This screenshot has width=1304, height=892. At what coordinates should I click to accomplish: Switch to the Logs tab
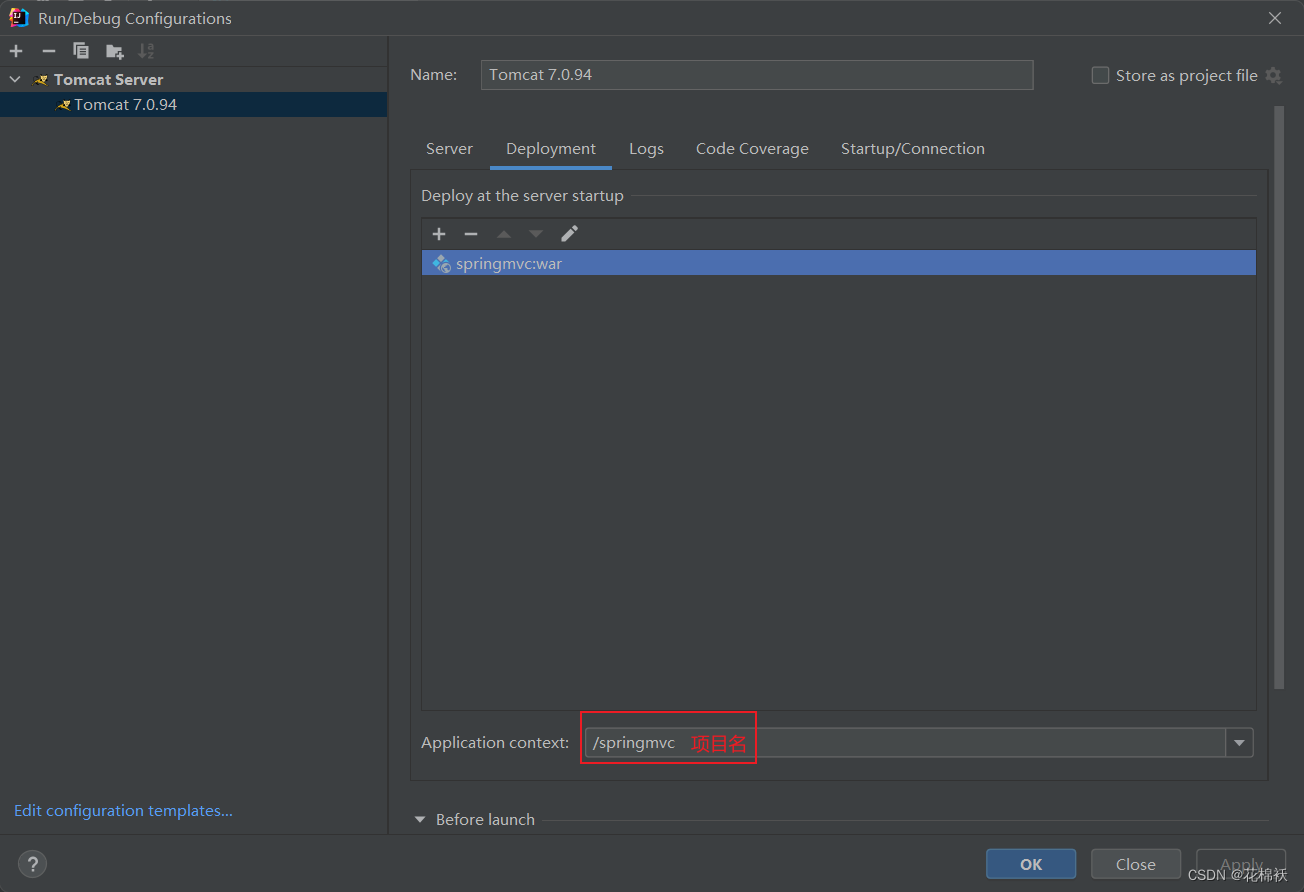[x=646, y=149]
